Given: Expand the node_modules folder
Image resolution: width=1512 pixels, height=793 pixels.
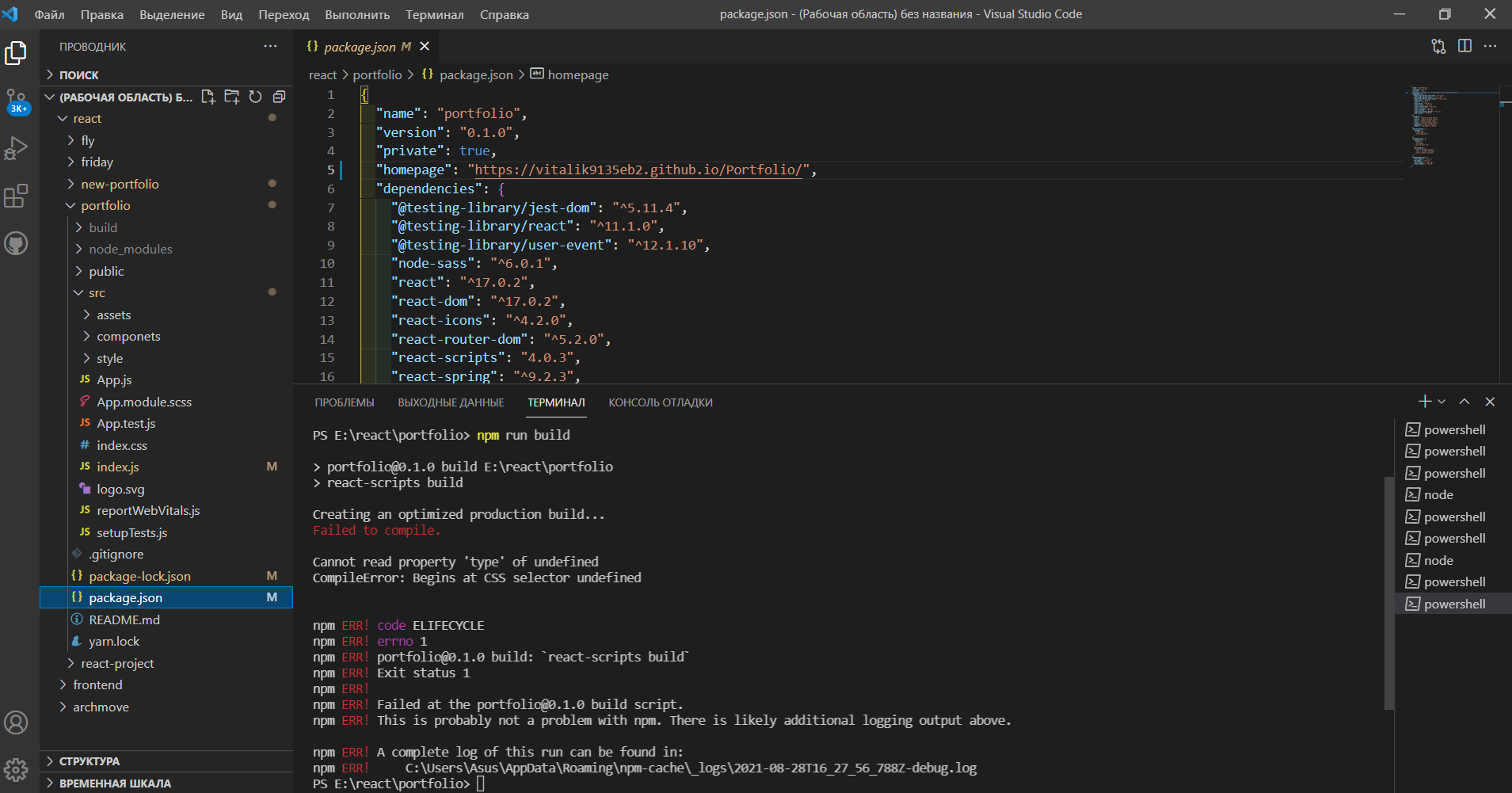Looking at the screenshot, I should 166,249.
